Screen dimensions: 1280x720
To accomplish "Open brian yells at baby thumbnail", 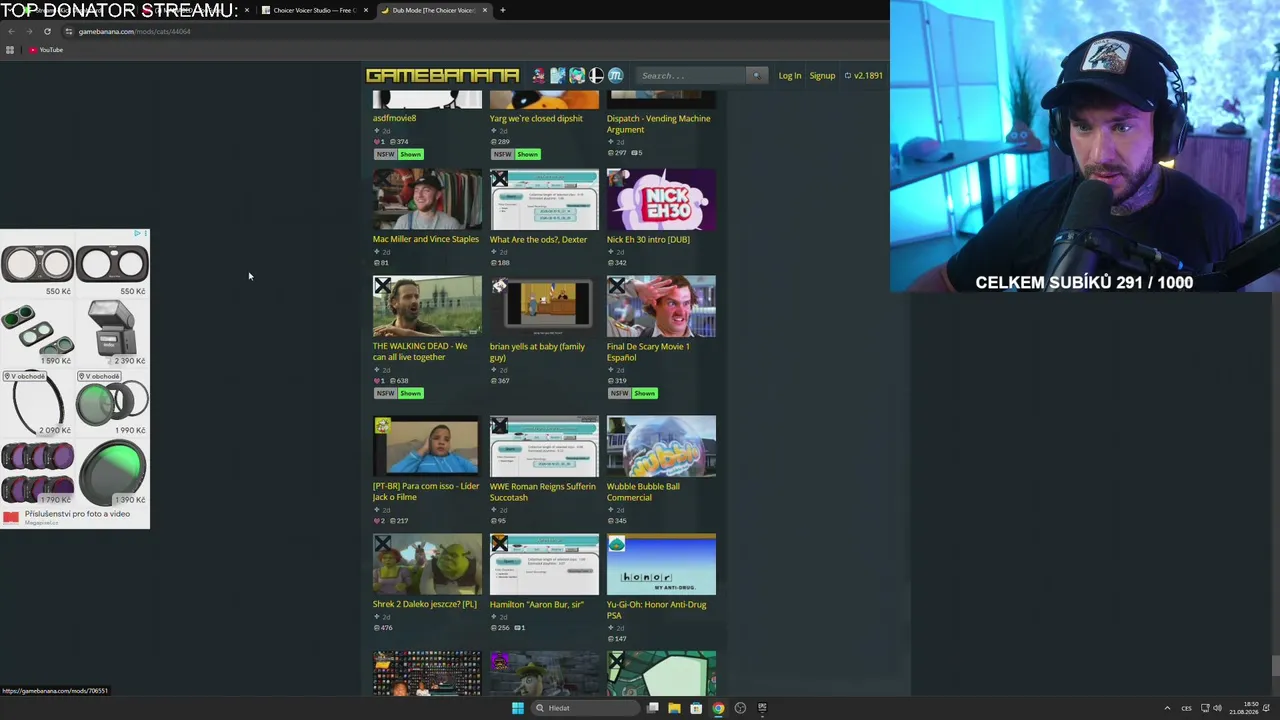I will 544,307.
